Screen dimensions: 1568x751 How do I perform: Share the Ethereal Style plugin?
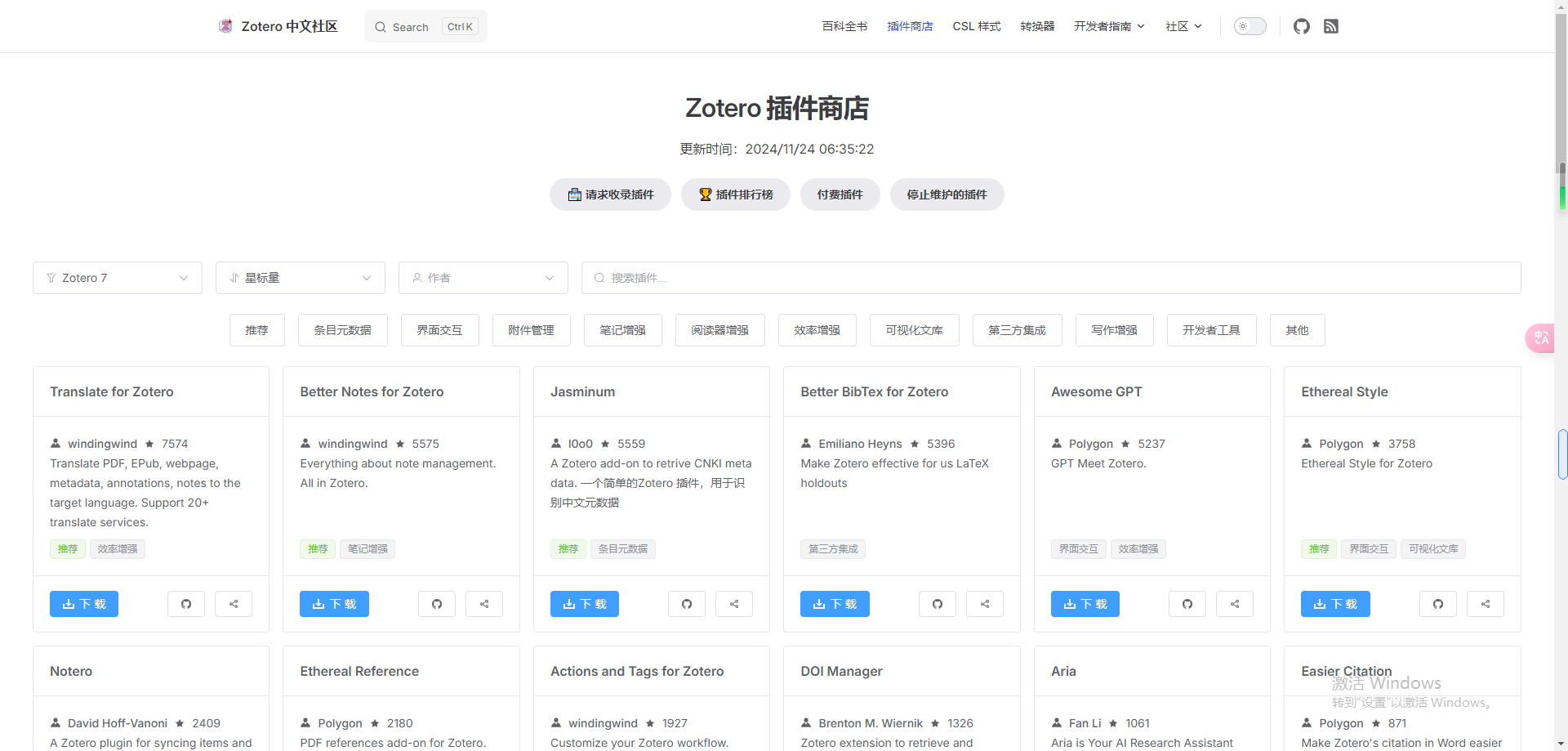point(1486,604)
